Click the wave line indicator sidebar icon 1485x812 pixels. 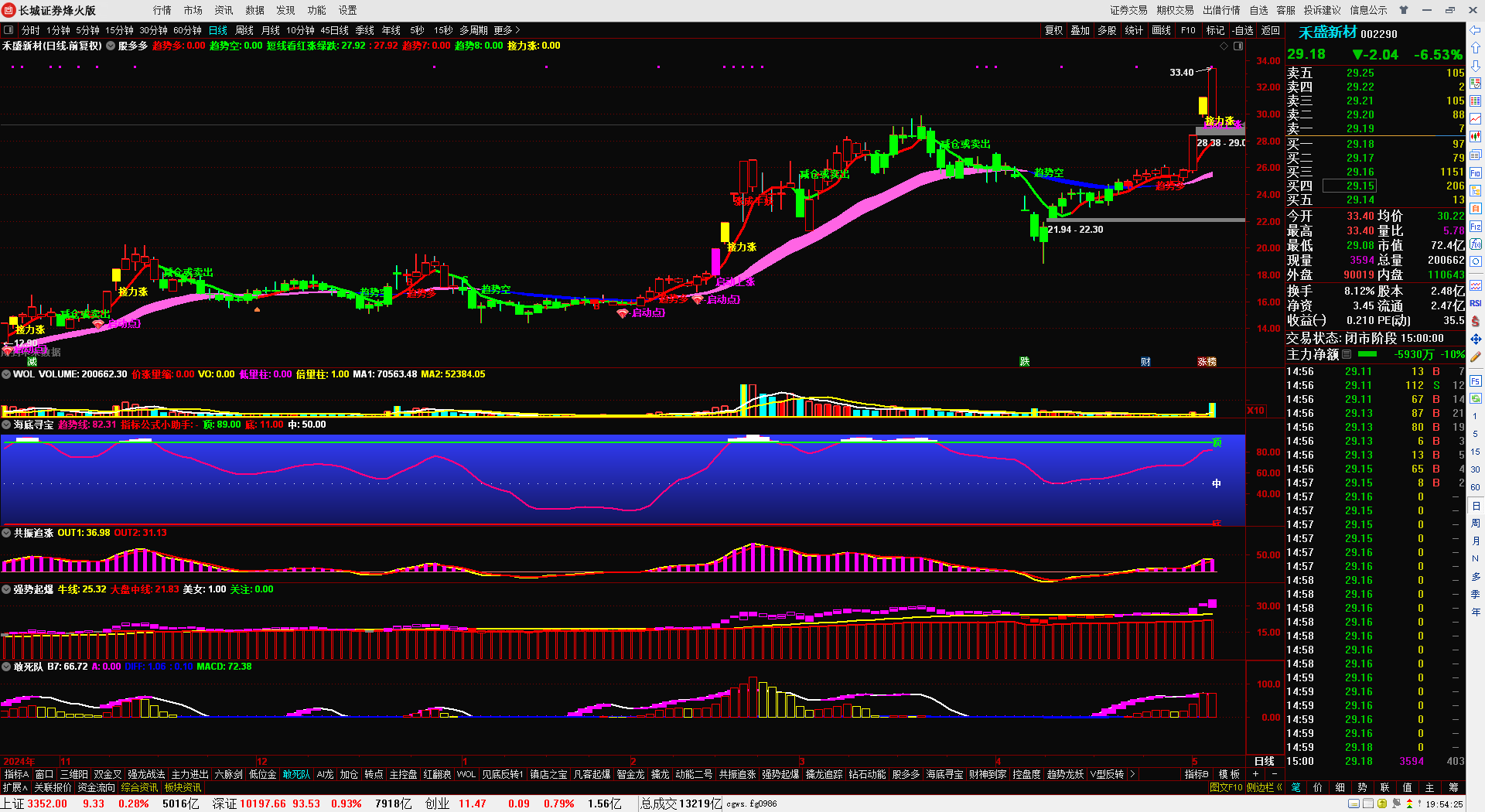(1476, 285)
